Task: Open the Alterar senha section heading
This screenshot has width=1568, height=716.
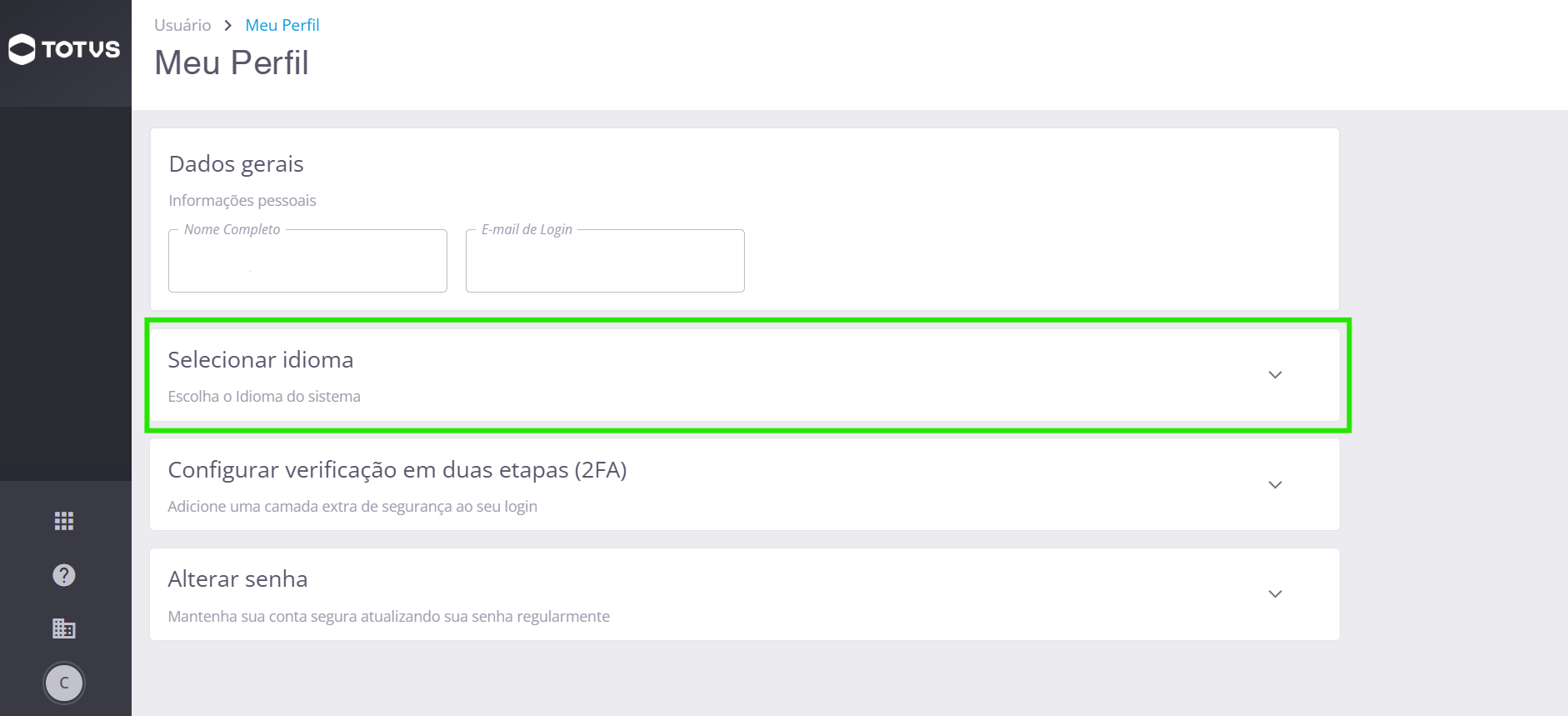Action: point(237,579)
